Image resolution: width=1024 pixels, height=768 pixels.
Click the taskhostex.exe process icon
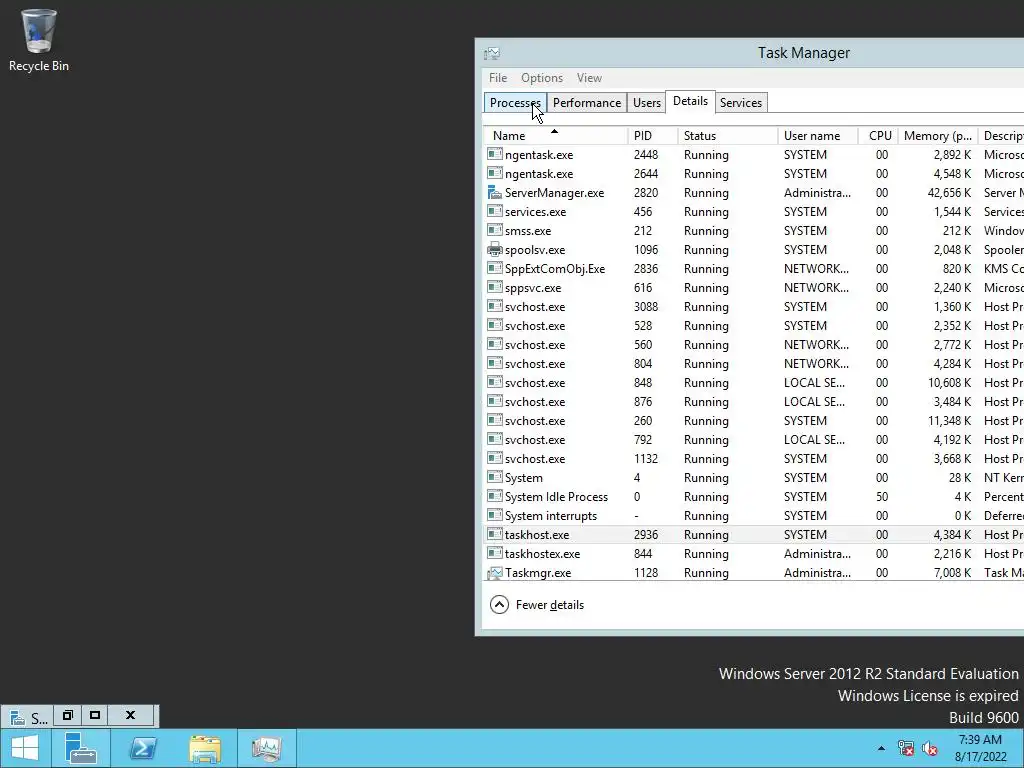click(495, 553)
